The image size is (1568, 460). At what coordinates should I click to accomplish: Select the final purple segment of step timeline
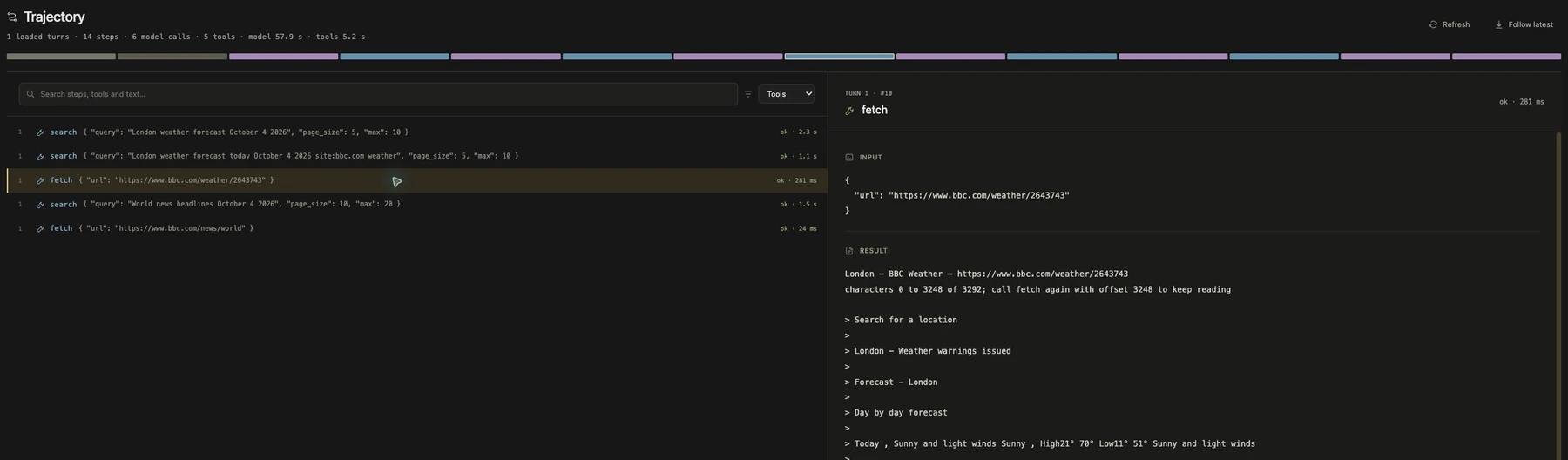[1506, 57]
